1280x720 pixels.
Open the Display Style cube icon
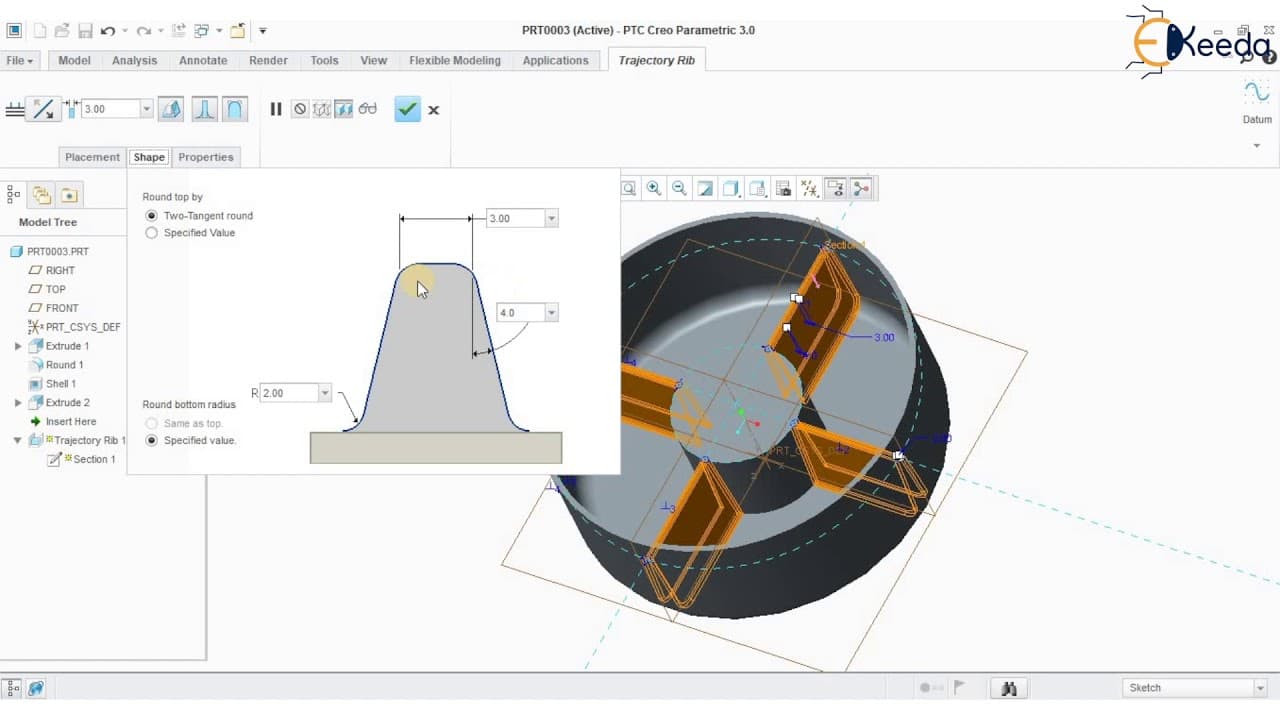[731, 188]
